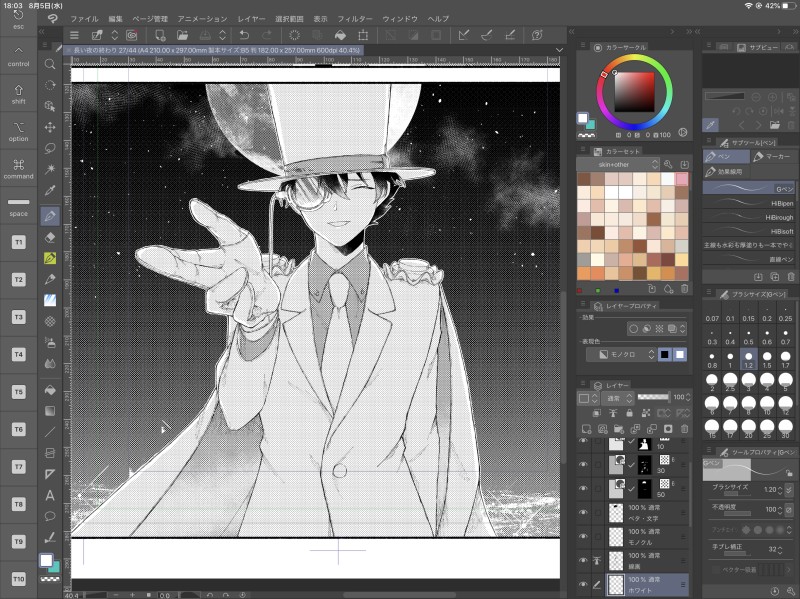Viewport: 800px width, 599px height.
Task: Toggle Set as Reference Layer icon
Action: (613, 413)
